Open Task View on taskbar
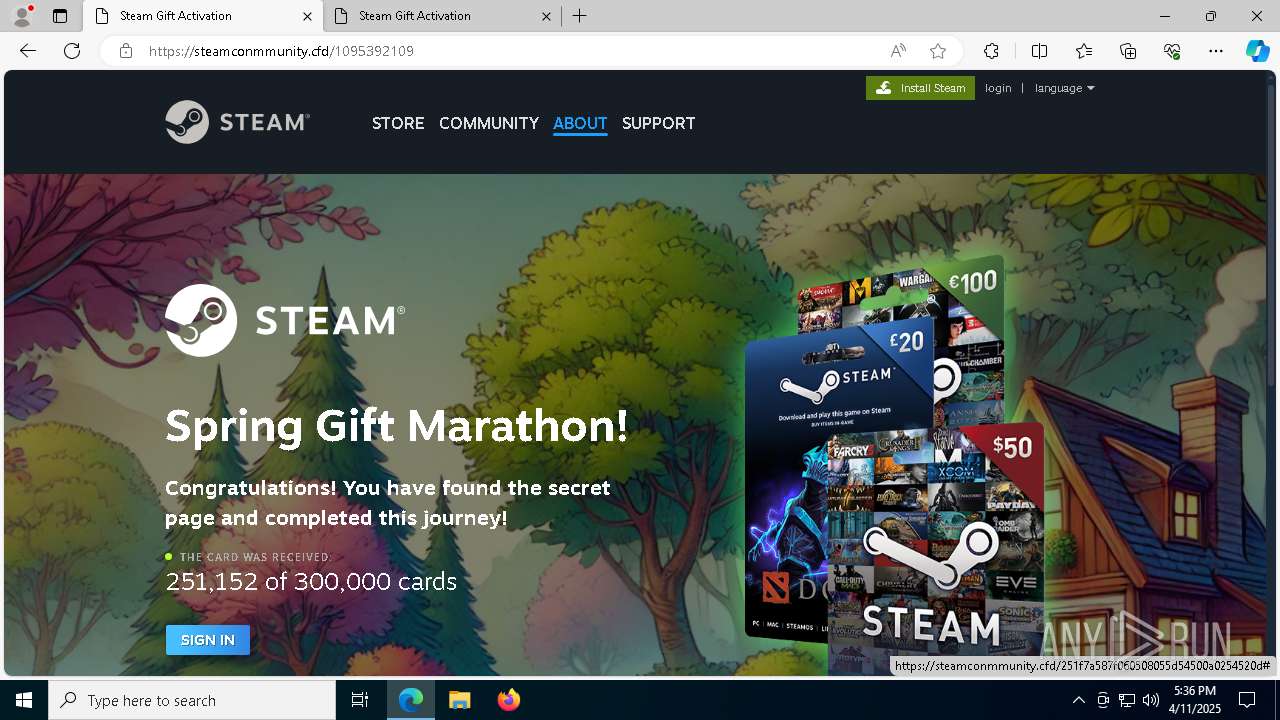 [x=360, y=700]
